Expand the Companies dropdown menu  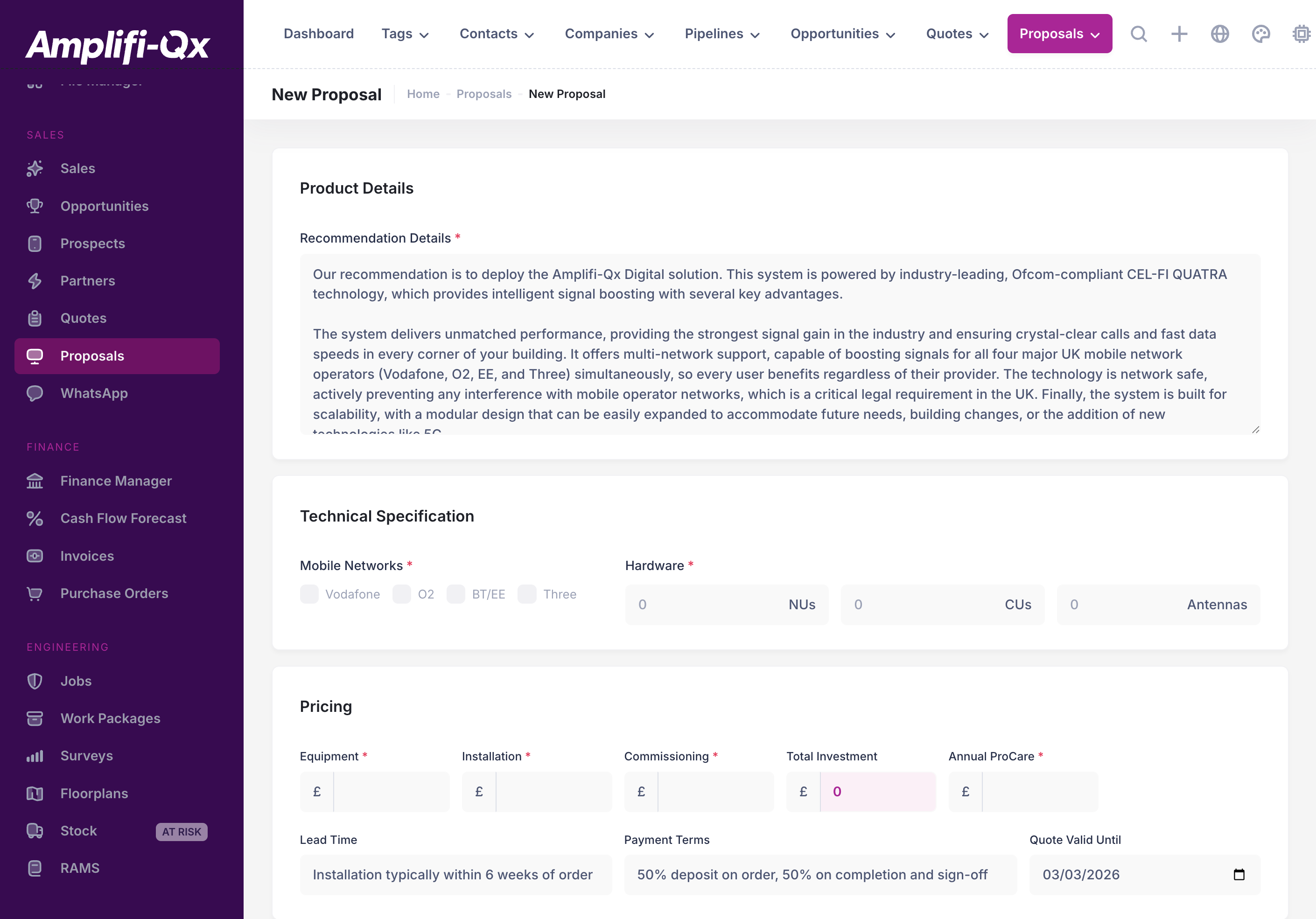point(609,34)
